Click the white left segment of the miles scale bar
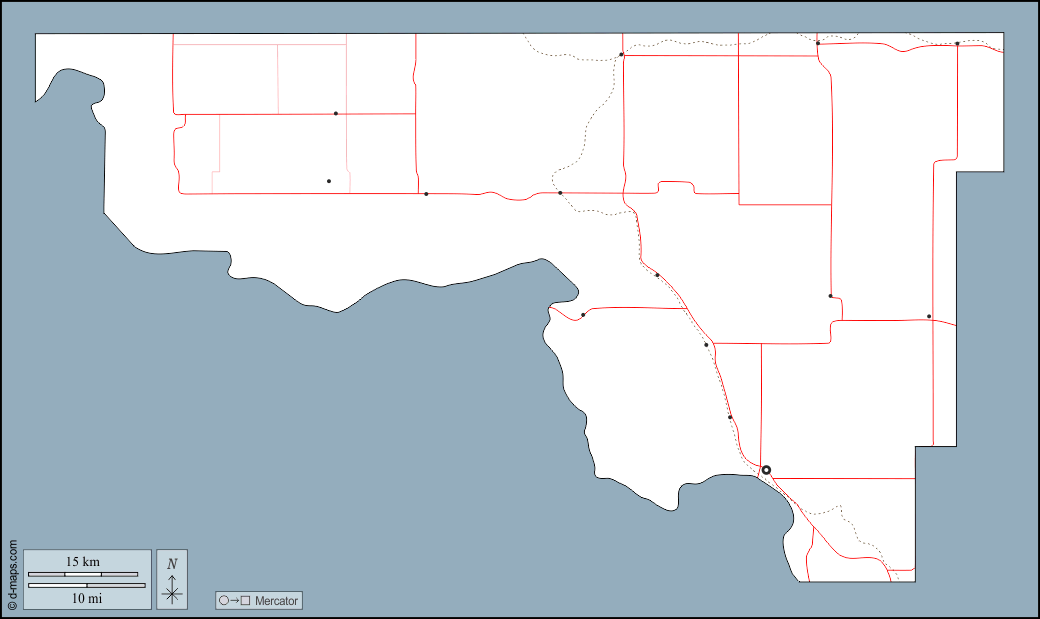The width and height of the screenshot is (1040, 619). click(x=57, y=585)
